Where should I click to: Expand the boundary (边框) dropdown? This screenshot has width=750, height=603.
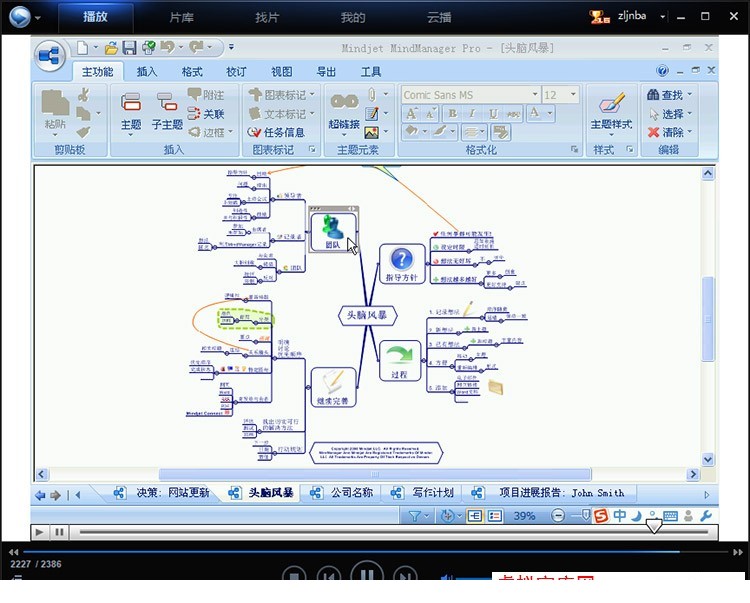coord(231,132)
